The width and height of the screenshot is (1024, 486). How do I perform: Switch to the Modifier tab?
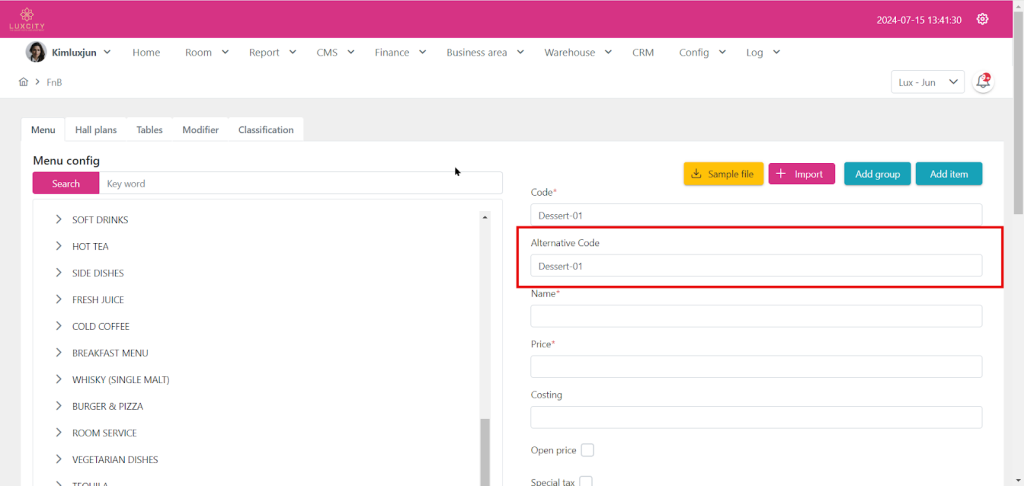click(x=200, y=130)
